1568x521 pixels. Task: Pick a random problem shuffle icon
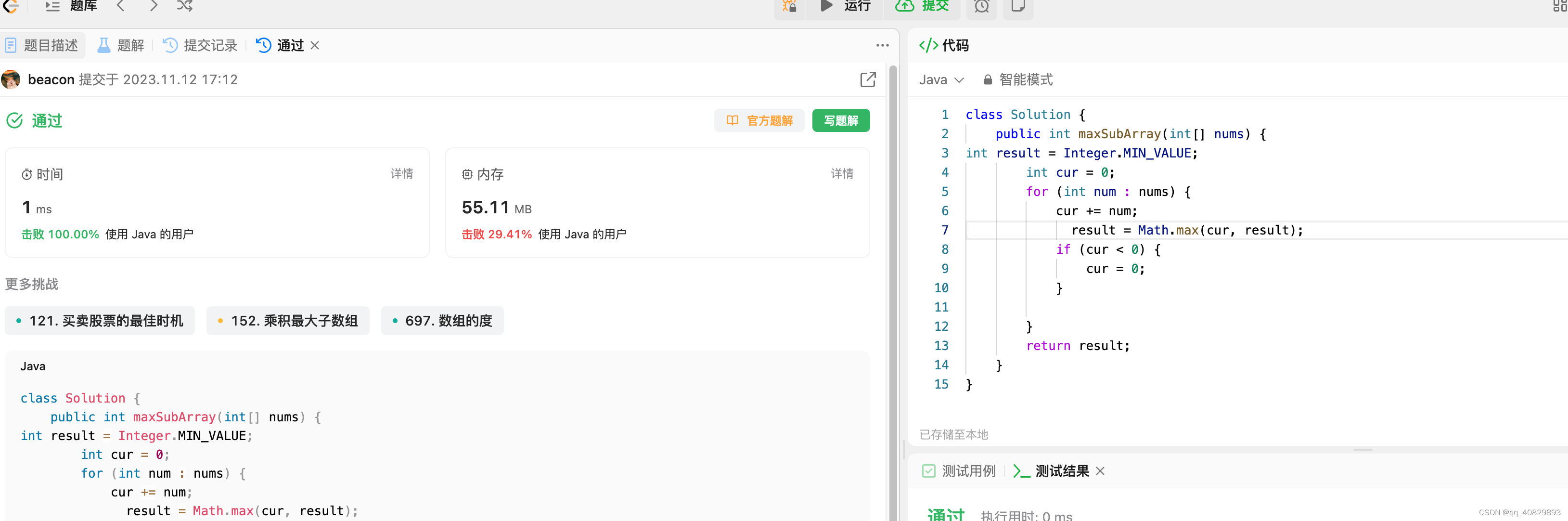click(185, 6)
